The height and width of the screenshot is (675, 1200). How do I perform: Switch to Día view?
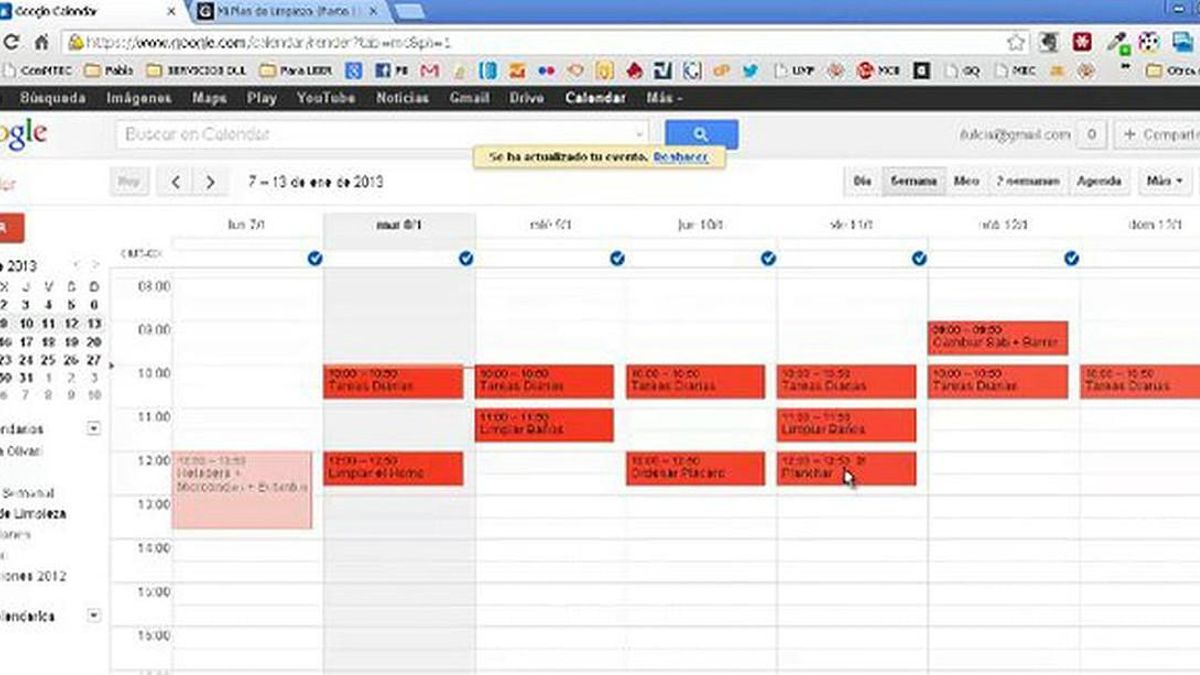[x=861, y=182]
